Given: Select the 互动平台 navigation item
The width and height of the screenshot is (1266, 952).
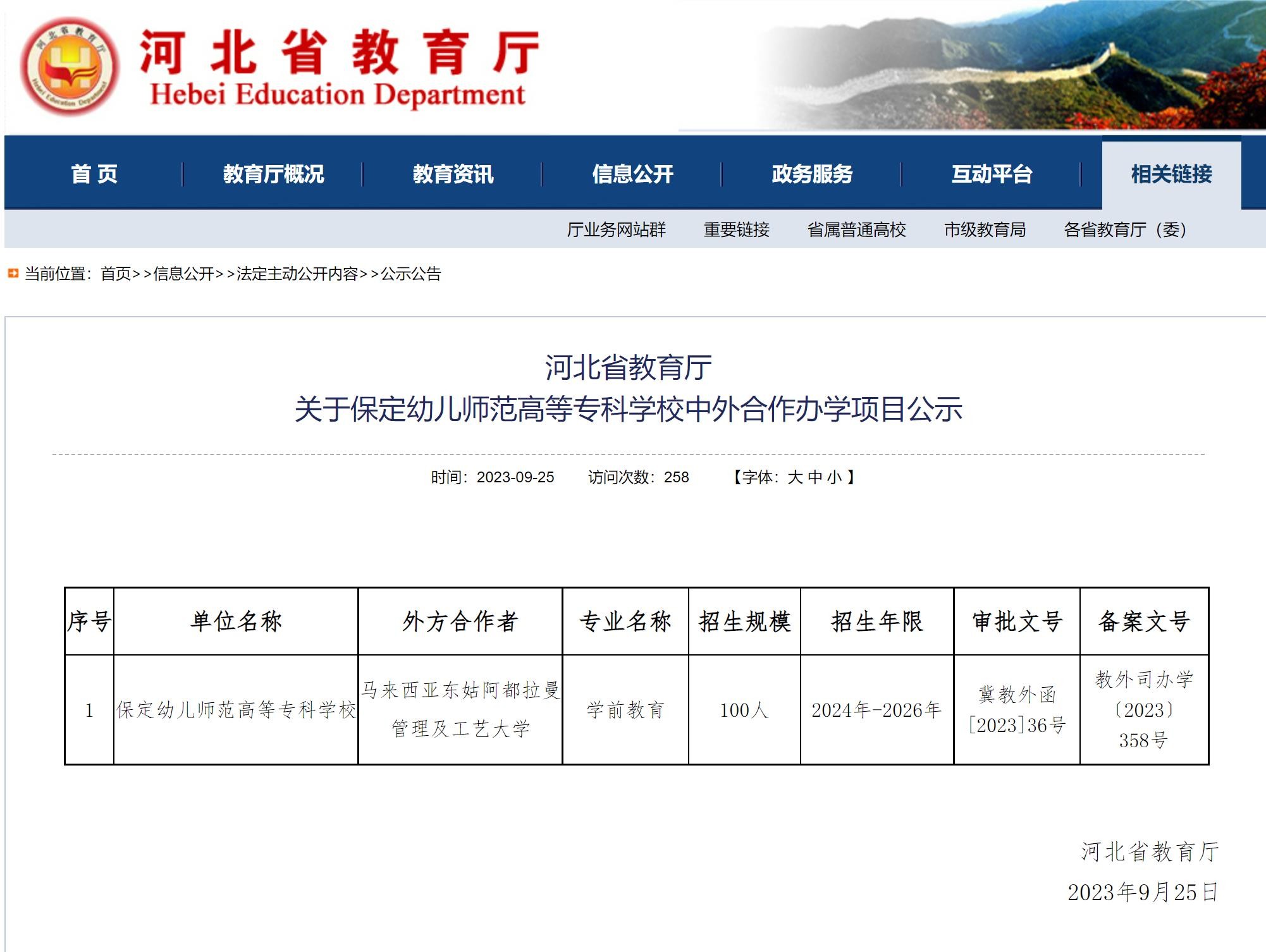Looking at the screenshot, I should click(x=992, y=174).
